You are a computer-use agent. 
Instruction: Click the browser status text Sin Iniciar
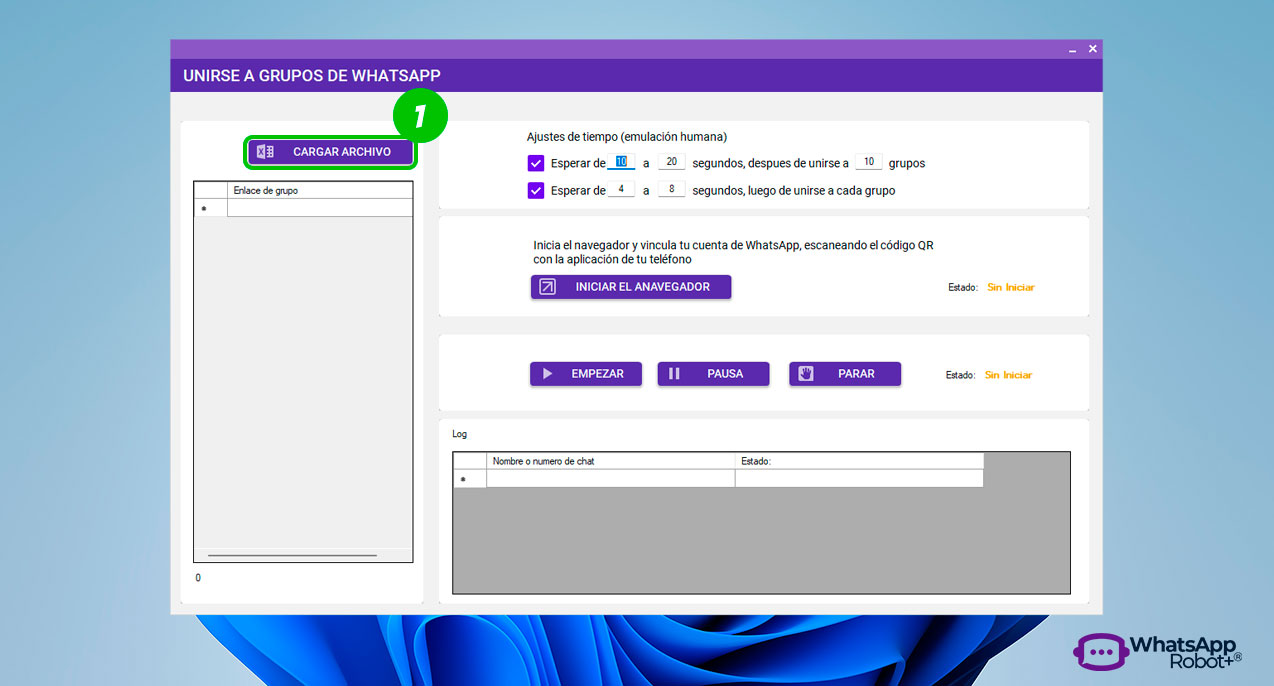coord(1011,287)
